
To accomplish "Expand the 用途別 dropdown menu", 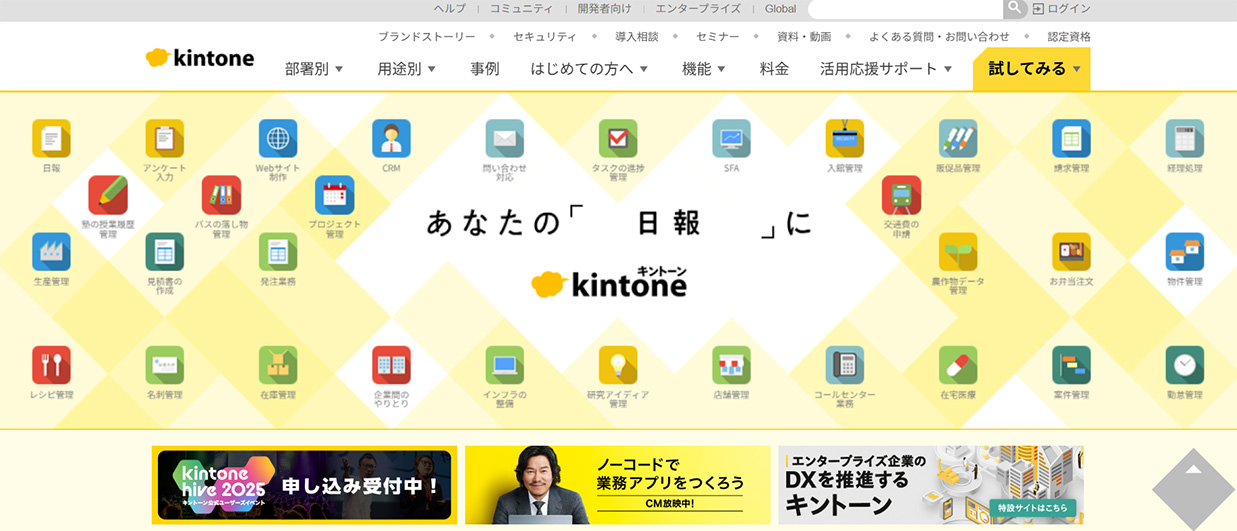I will pos(407,69).
